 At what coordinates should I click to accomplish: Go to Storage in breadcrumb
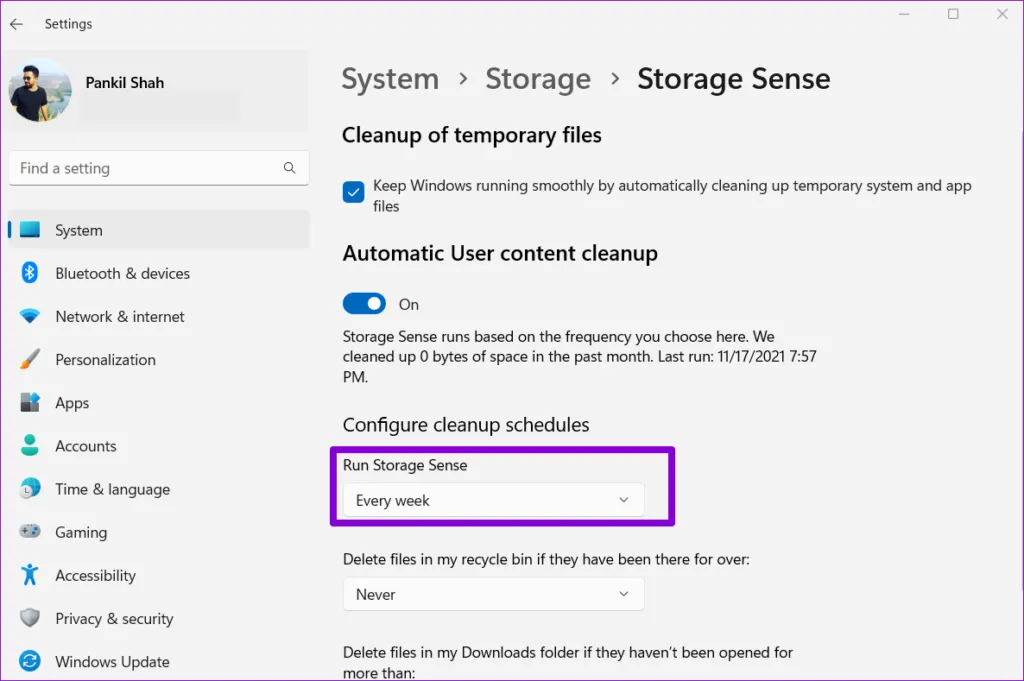pyautogui.click(x=537, y=79)
